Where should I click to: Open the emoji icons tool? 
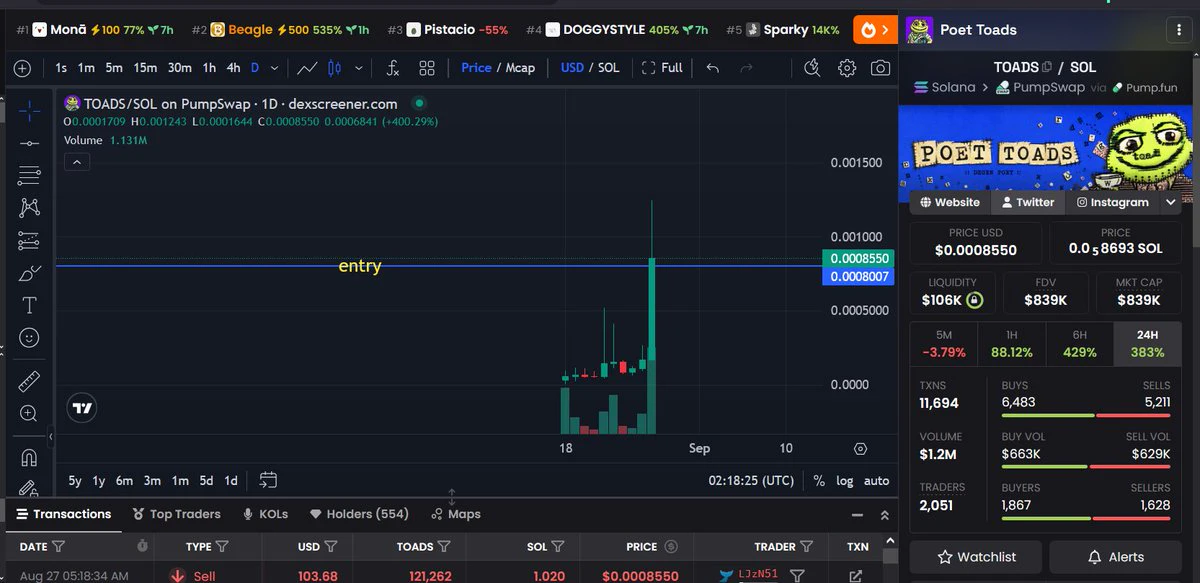(29, 337)
